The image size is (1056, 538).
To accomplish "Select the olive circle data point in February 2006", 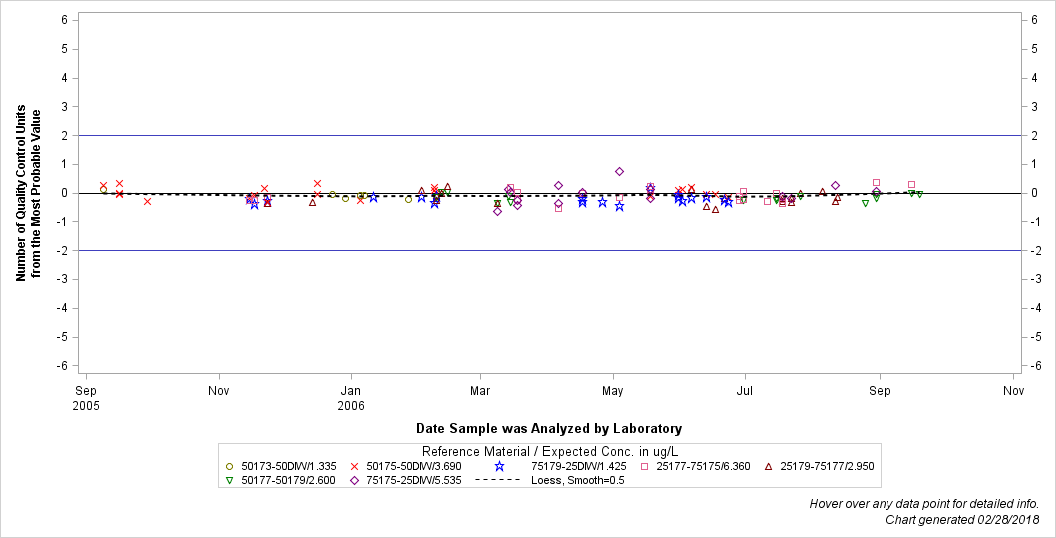I will click(408, 199).
